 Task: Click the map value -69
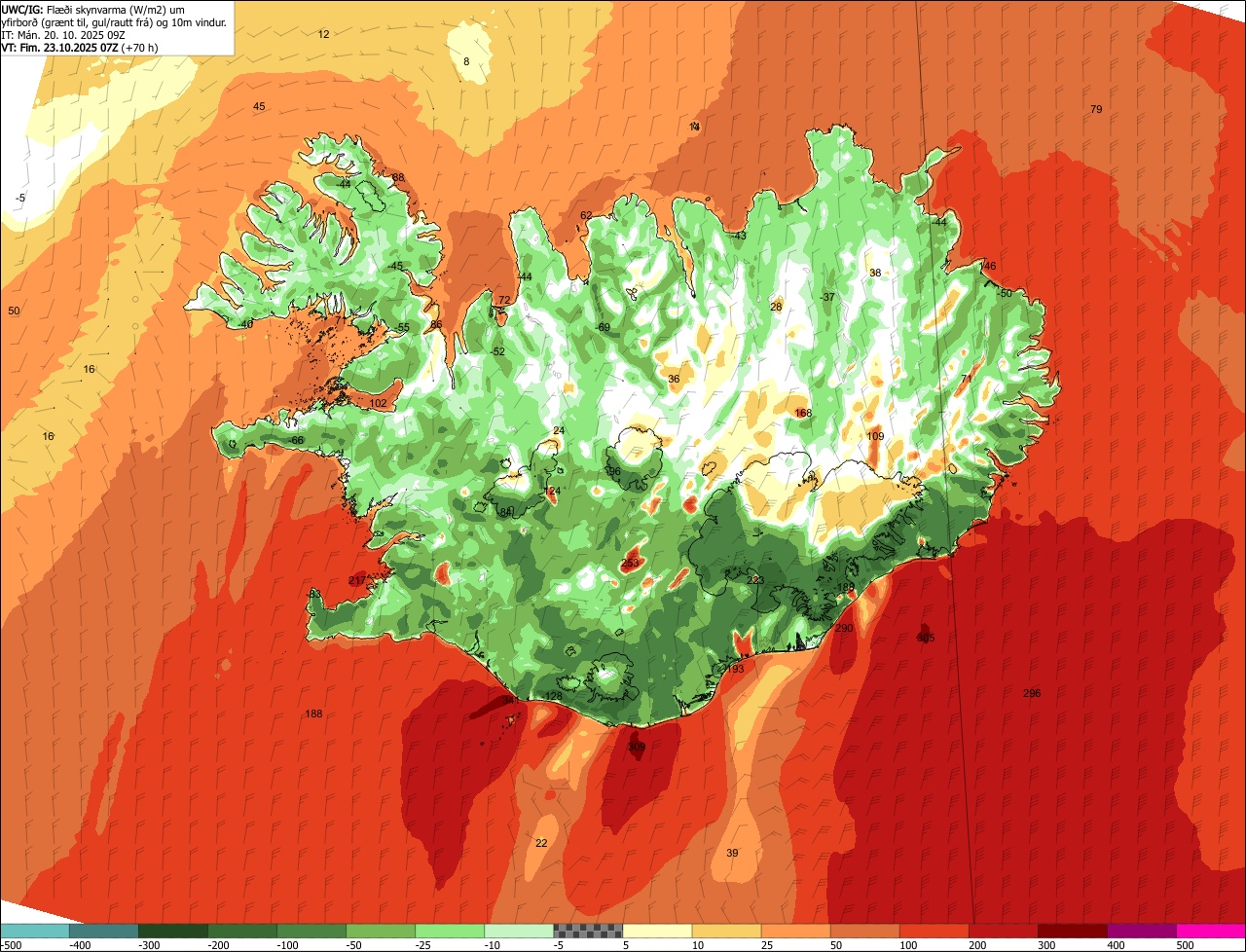pos(603,327)
